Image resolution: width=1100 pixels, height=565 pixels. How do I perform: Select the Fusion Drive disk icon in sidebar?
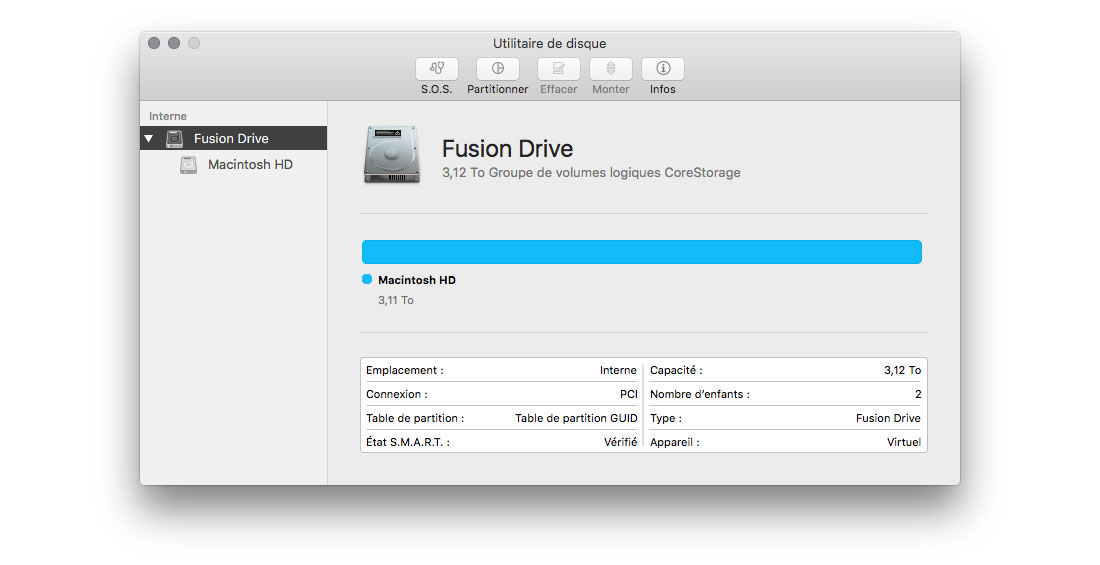click(x=174, y=138)
